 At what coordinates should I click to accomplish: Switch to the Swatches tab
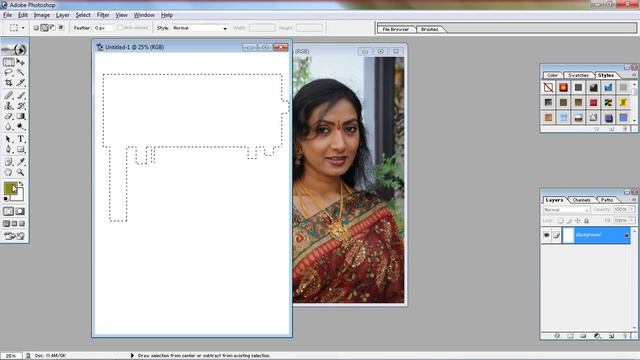578,76
